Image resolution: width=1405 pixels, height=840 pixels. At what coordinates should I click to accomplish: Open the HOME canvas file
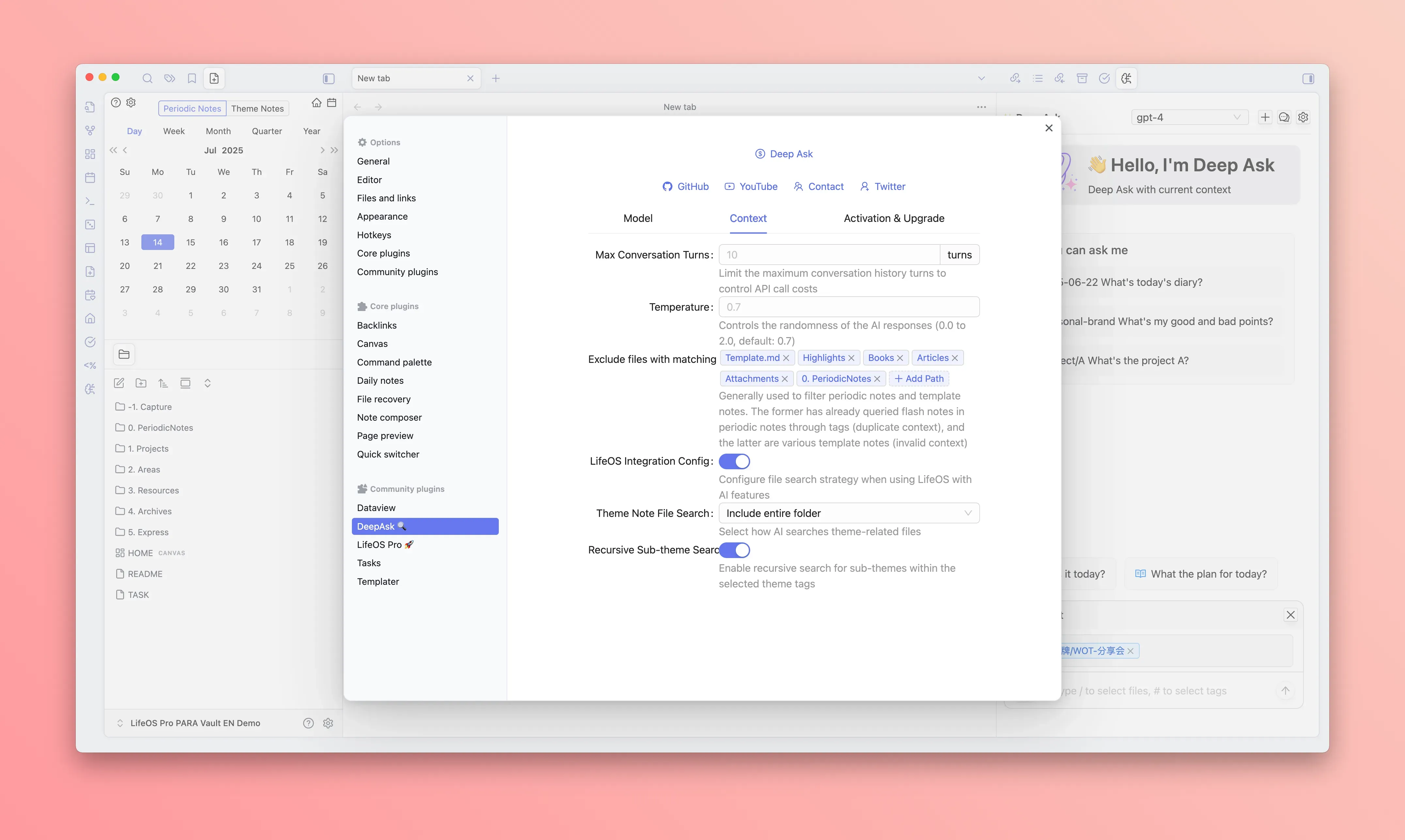150,553
